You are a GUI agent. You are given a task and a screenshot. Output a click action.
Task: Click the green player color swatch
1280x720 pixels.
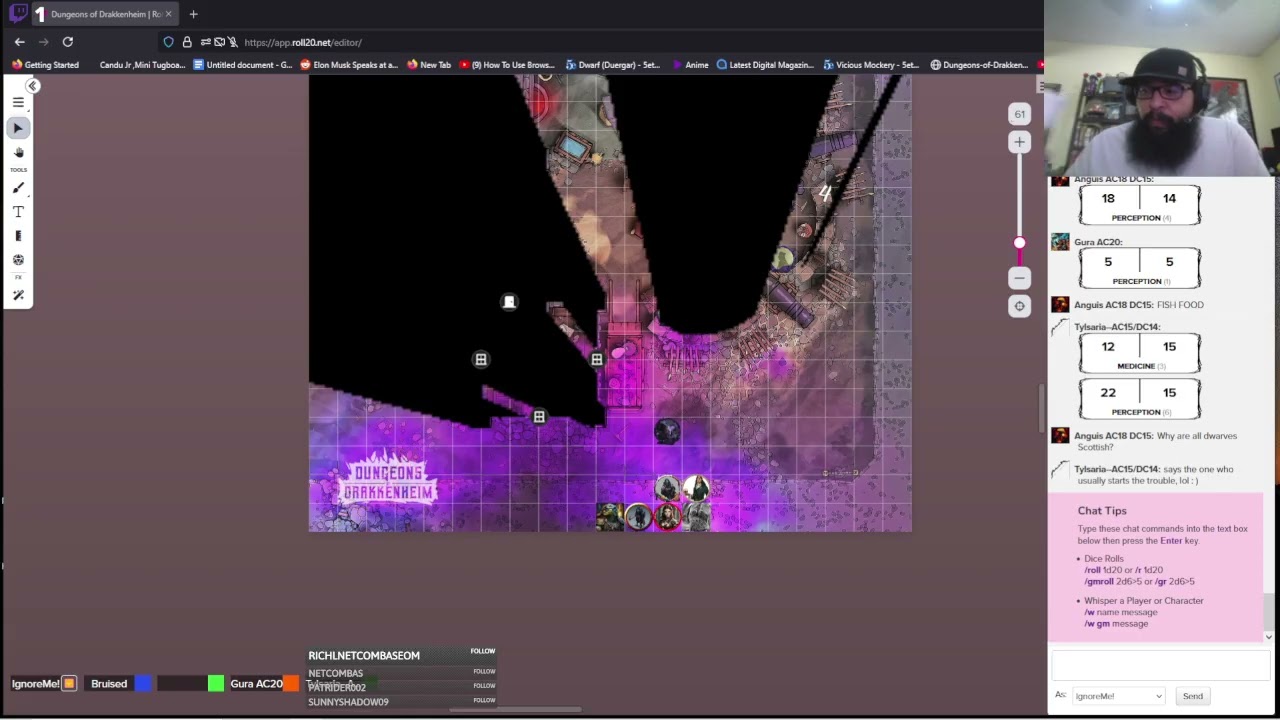216,684
